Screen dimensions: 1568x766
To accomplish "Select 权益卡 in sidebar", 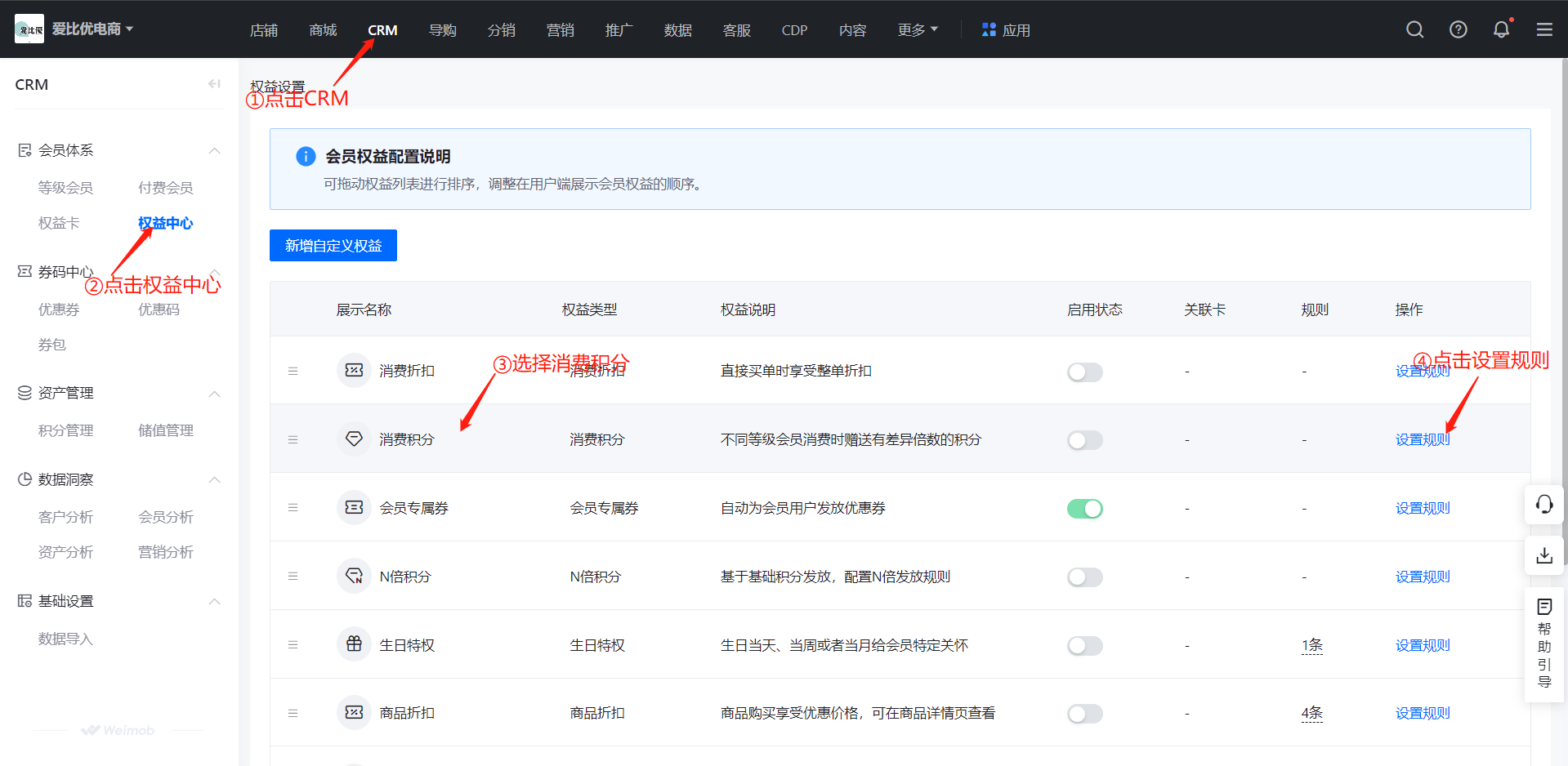I will [x=59, y=223].
